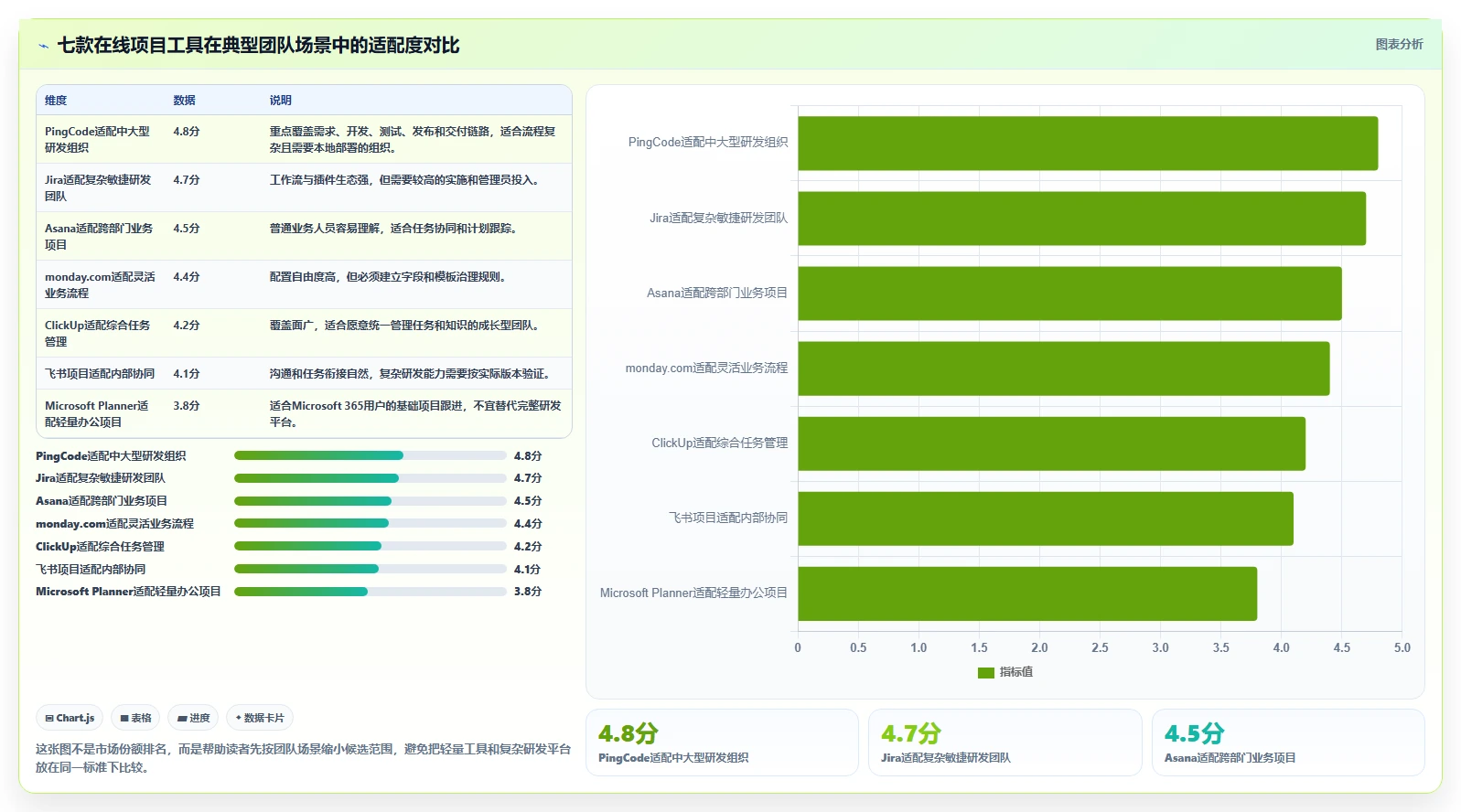Viewport: 1461px width, 812px height.
Task: Click the PingCode progress bar
Action: coord(371,455)
